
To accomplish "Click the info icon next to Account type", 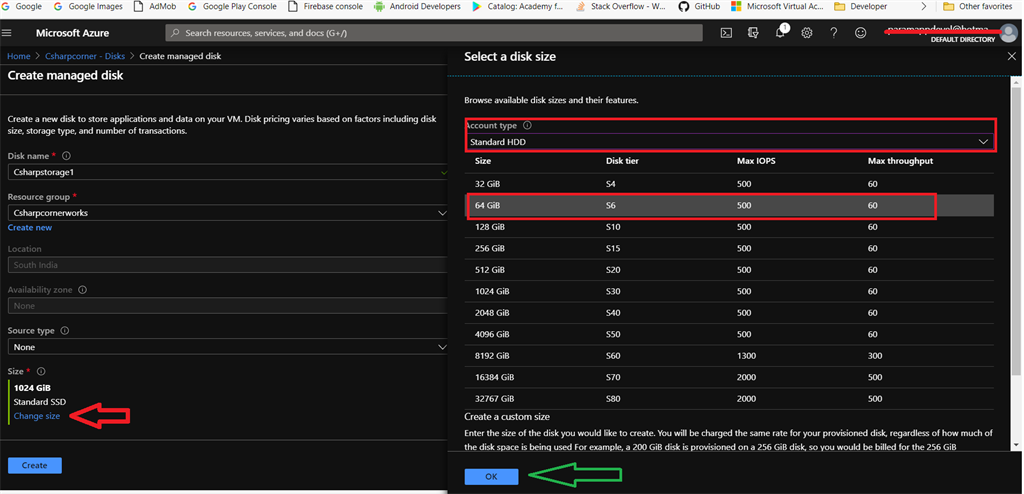I will pyautogui.click(x=528, y=125).
